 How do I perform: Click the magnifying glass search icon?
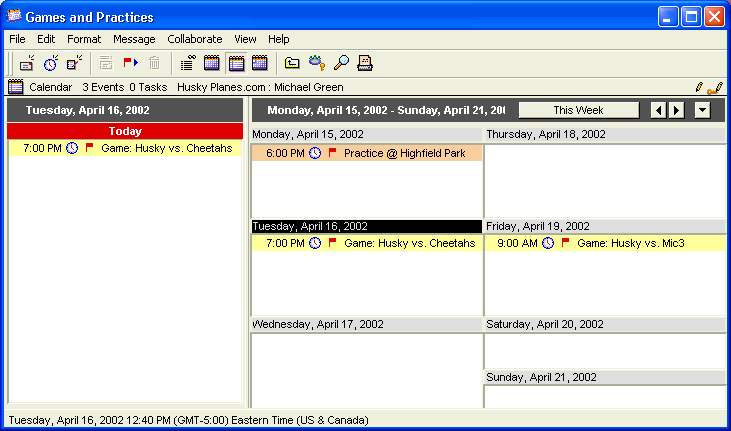click(x=341, y=63)
